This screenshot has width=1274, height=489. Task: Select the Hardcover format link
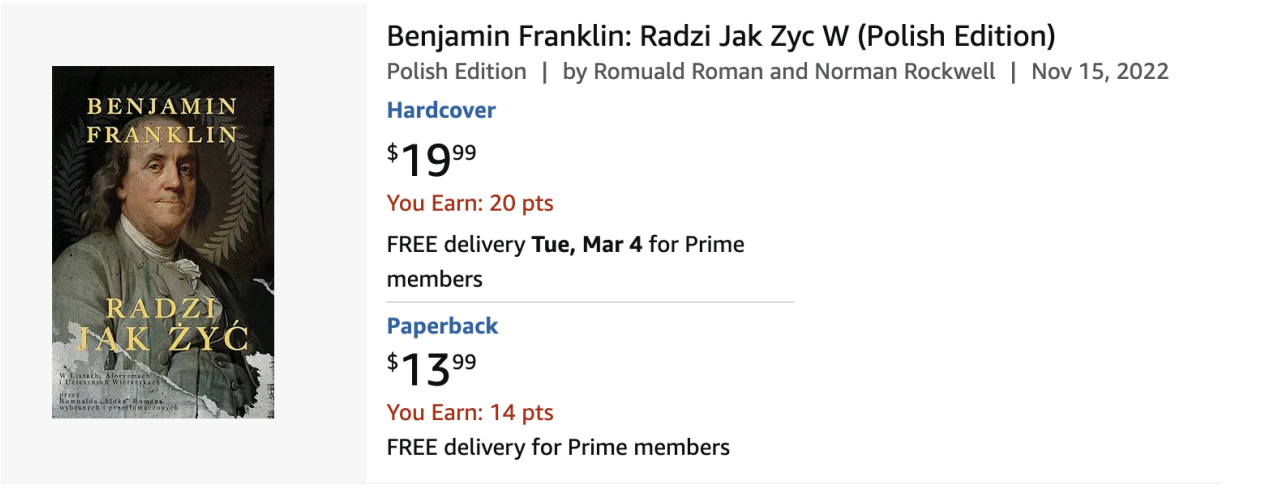pyautogui.click(x=441, y=110)
